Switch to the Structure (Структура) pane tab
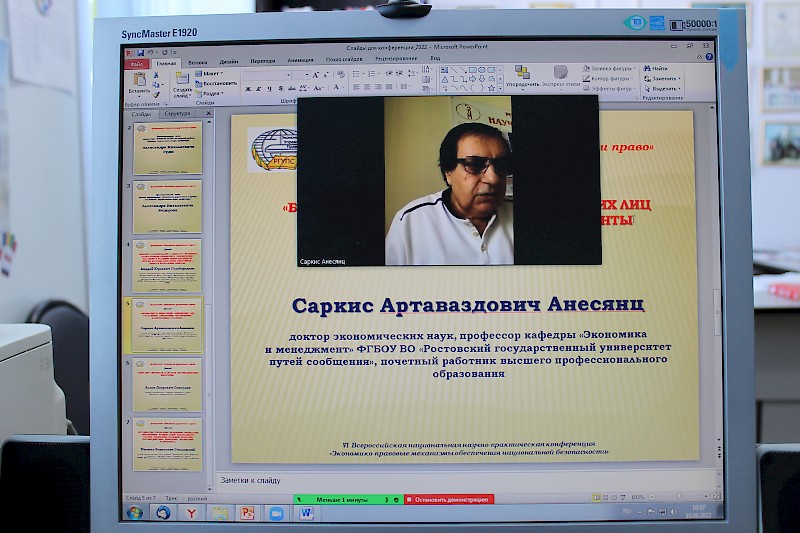The height and width of the screenshot is (533, 800). coord(176,114)
